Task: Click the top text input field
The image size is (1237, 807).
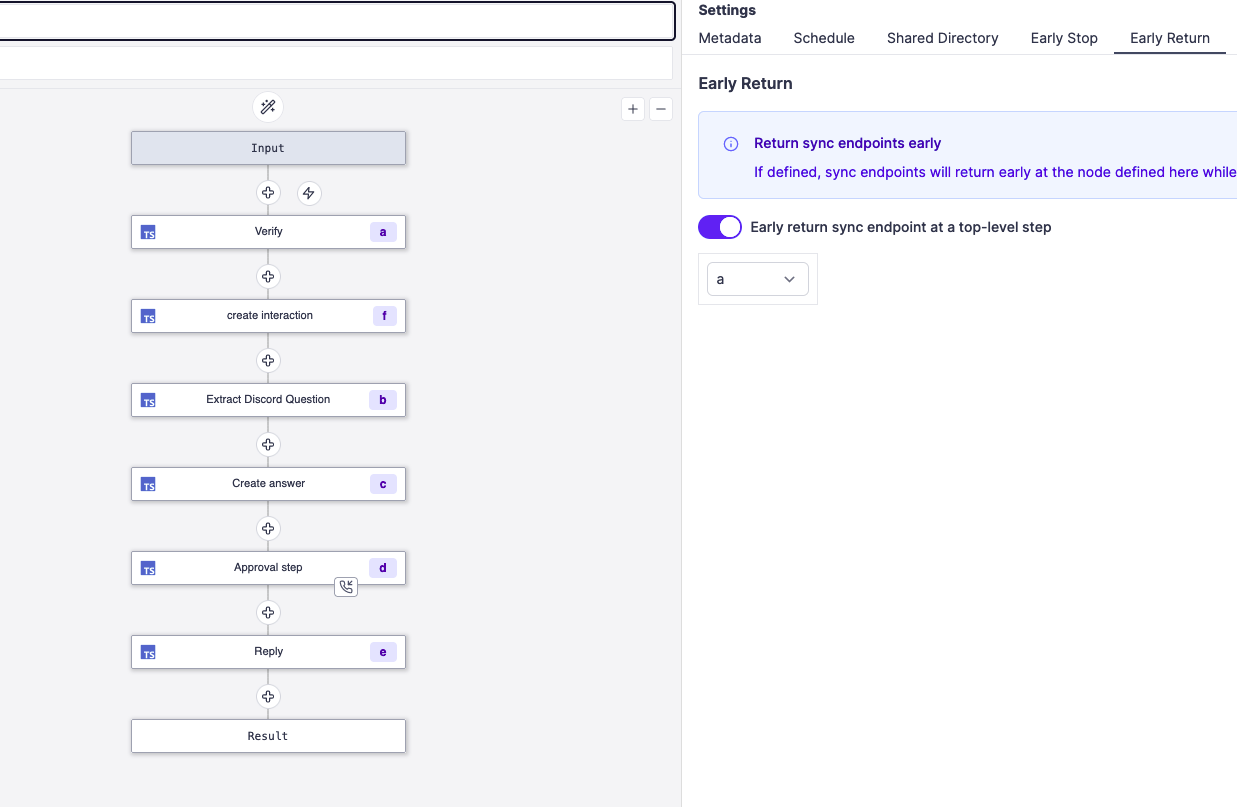Action: point(336,21)
